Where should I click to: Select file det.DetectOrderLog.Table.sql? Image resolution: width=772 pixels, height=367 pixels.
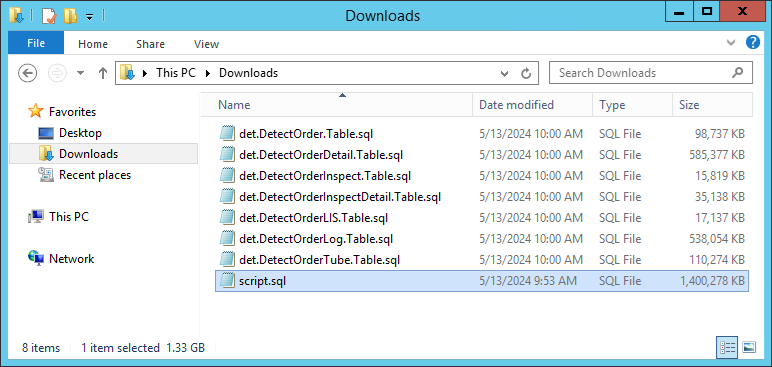[x=316, y=239]
